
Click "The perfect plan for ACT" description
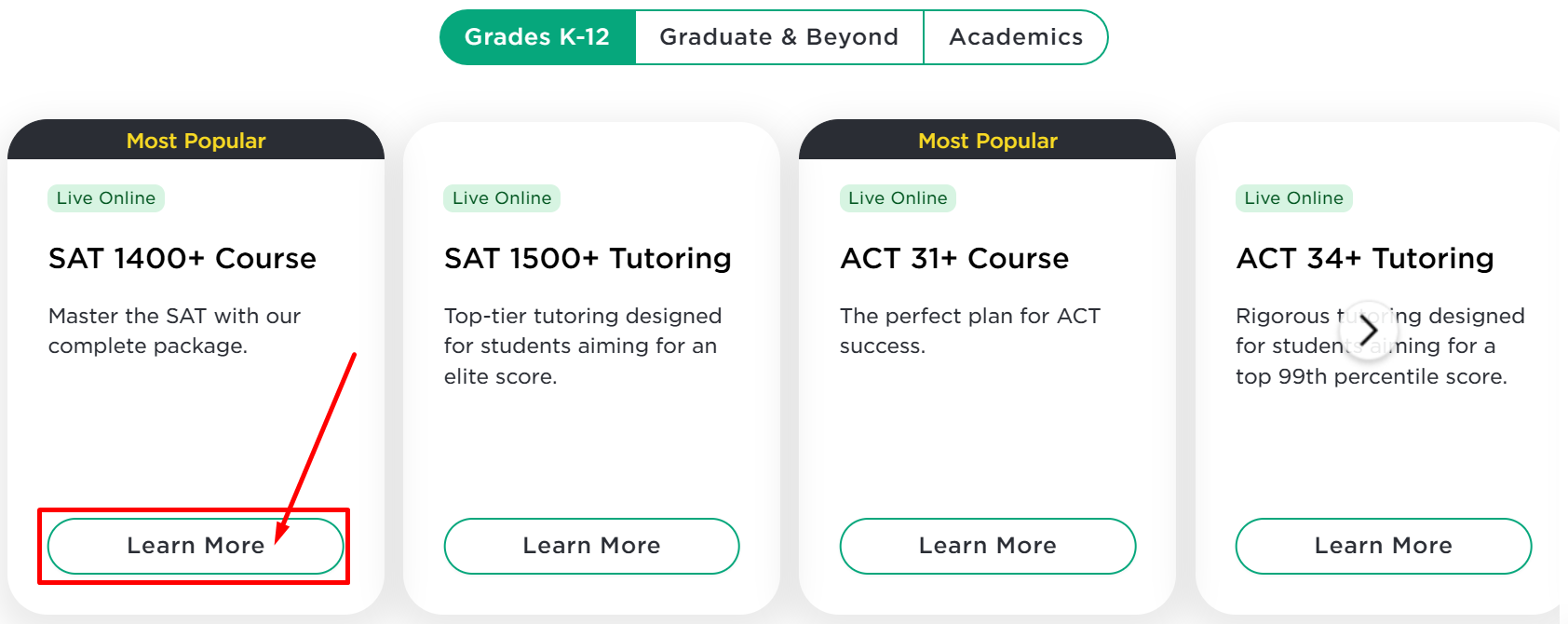click(969, 331)
